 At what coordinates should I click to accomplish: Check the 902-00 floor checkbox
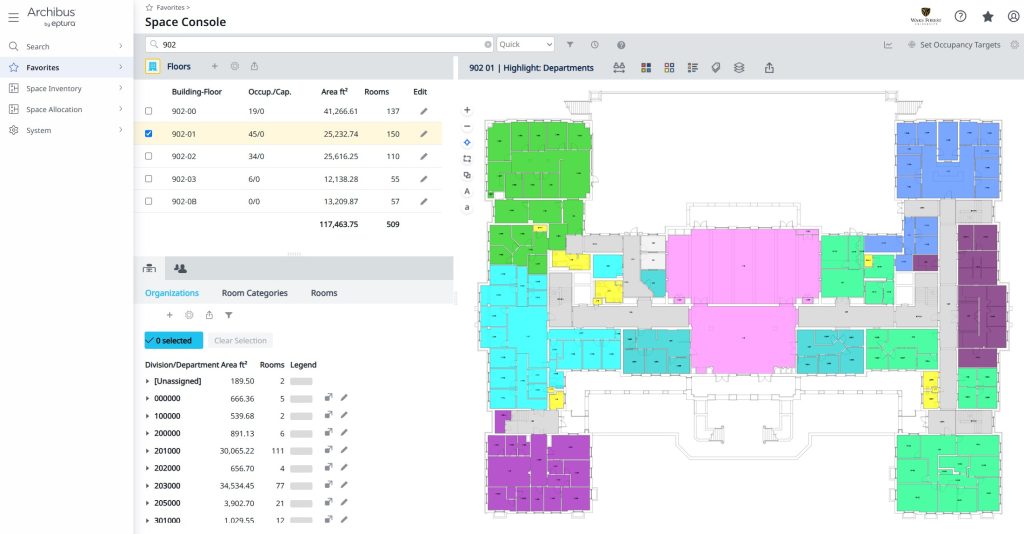(149, 111)
